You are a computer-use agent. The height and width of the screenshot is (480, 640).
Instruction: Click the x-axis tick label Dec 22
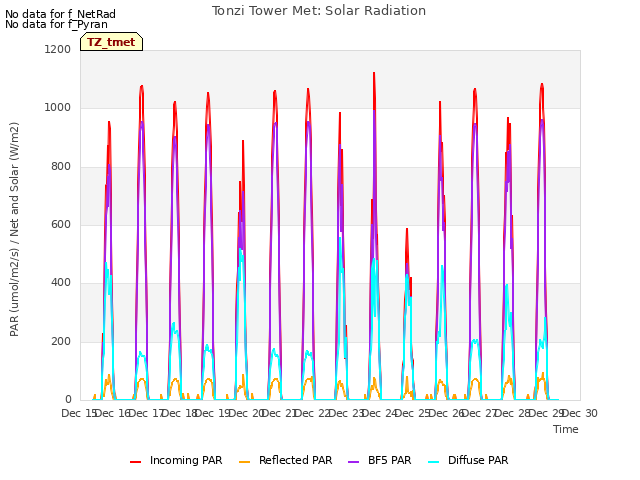click(x=313, y=413)
